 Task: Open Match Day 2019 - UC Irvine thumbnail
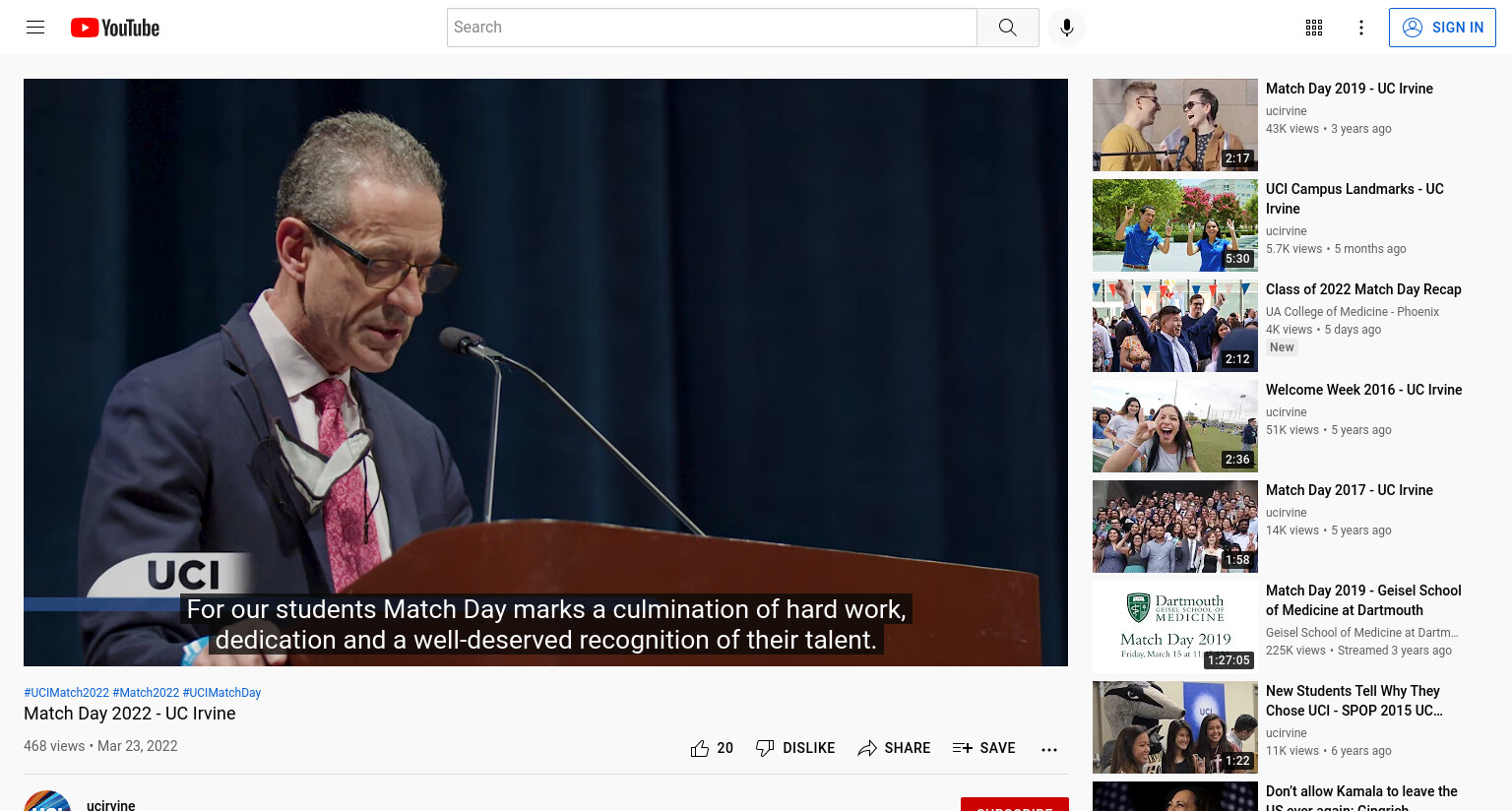(1175, 125)
